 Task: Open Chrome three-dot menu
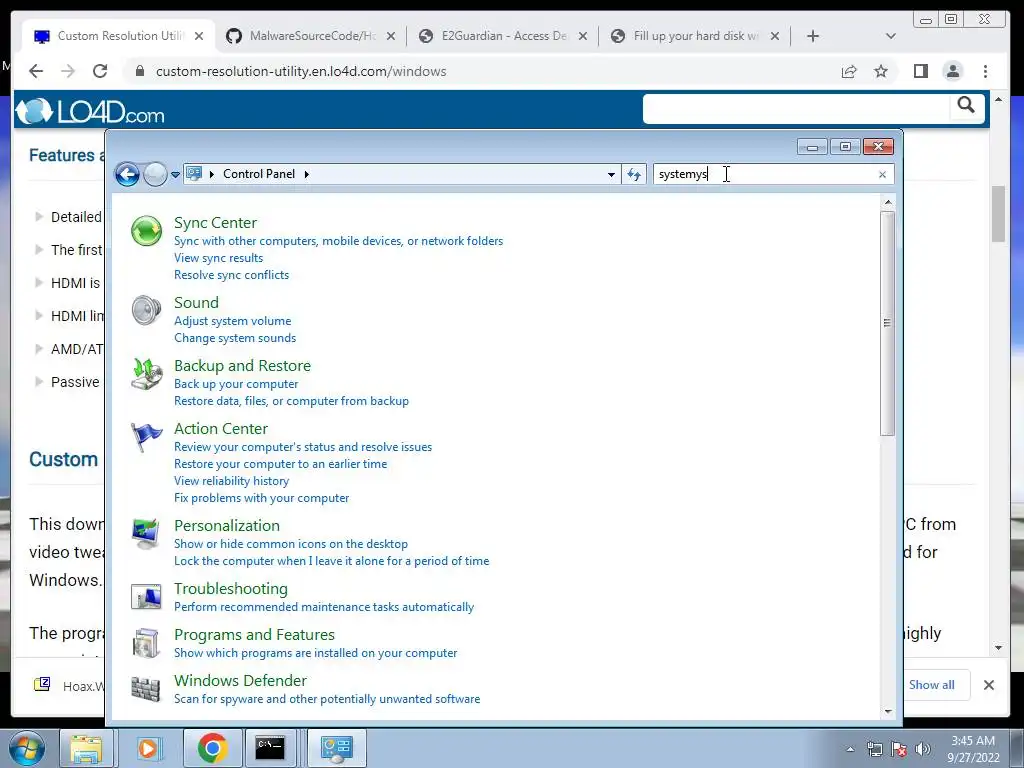pos(985,71)
